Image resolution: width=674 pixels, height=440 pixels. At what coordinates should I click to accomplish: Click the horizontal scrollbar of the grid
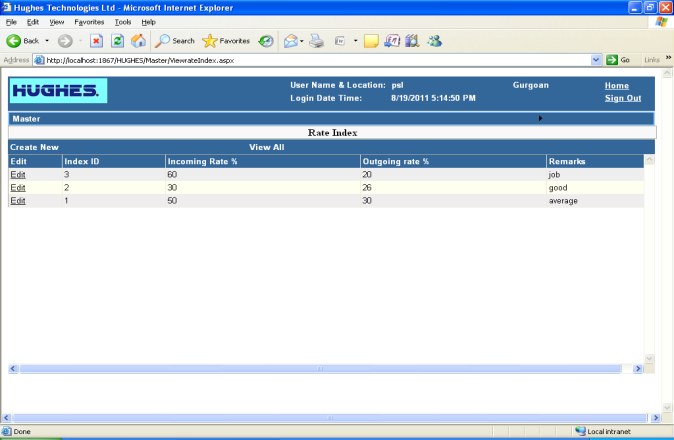point(320,369)
